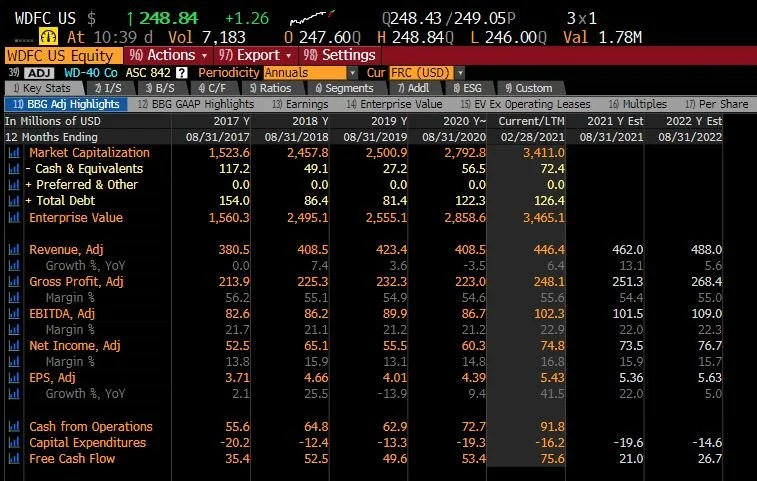Select BBG GAAP Highlights sub-tab
Viewport: 757px width, 481px height.
point(196,104)
